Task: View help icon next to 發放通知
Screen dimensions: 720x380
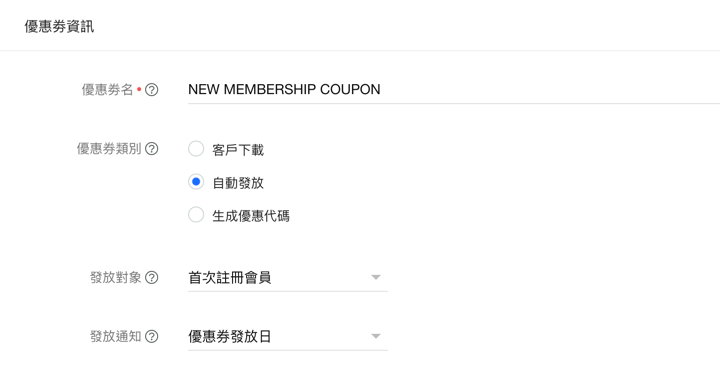Action: pos(152,336)
